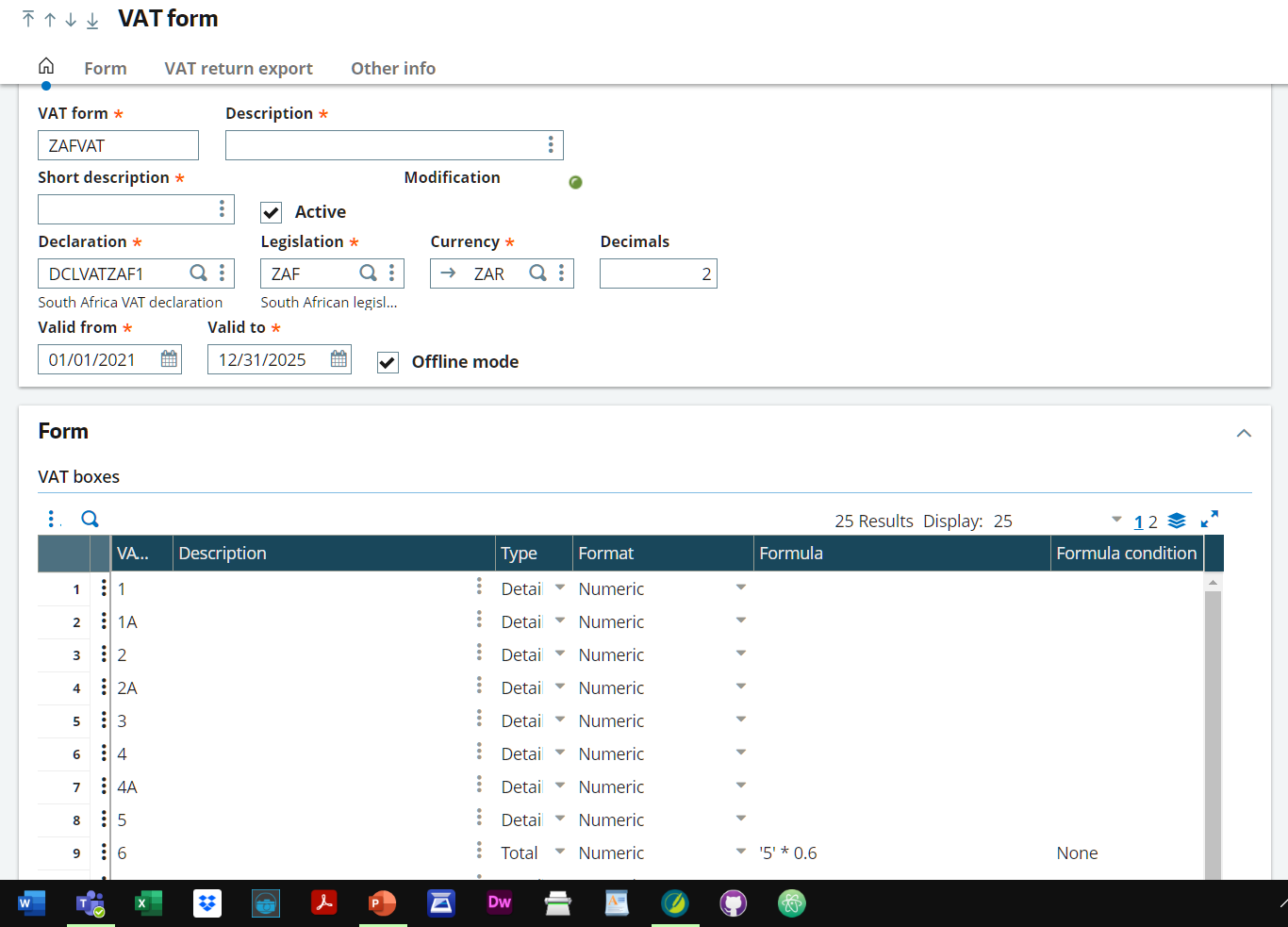1288x927 pixels.
Task: Expand the VAT boxes grid to fullscreen
Action: (1210, 520)
